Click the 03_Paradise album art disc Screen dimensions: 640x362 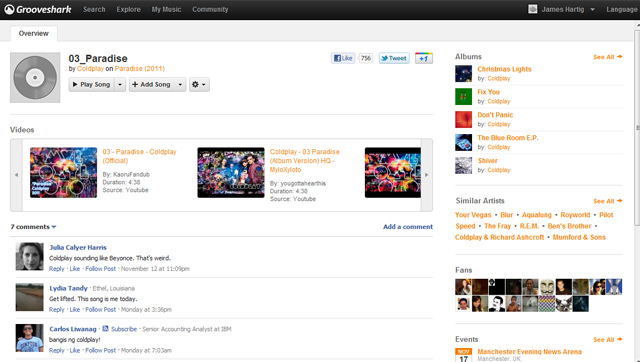(x=35, y=78)
